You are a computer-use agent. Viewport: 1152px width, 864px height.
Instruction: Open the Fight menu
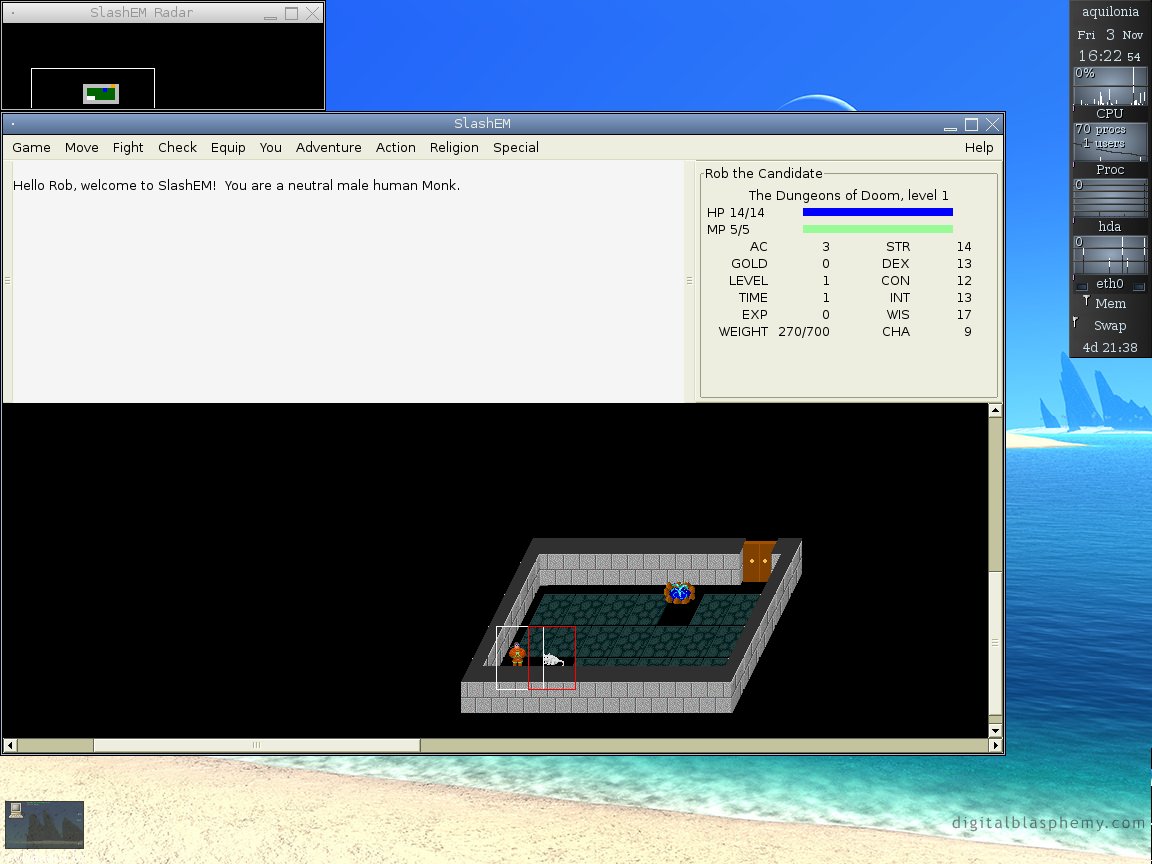click(x=128, y=147)
